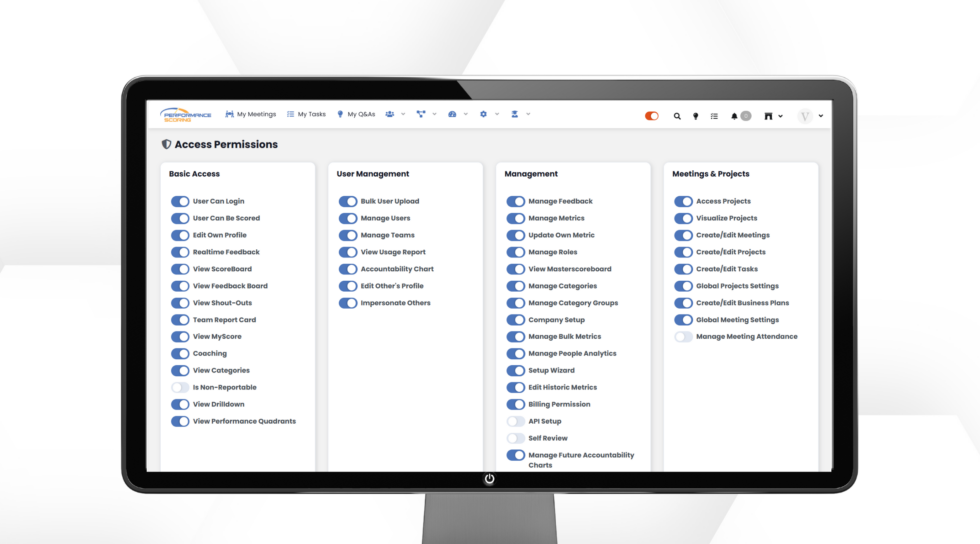Click the shield icon beside Access Permissions

click(x=166, y=144)
